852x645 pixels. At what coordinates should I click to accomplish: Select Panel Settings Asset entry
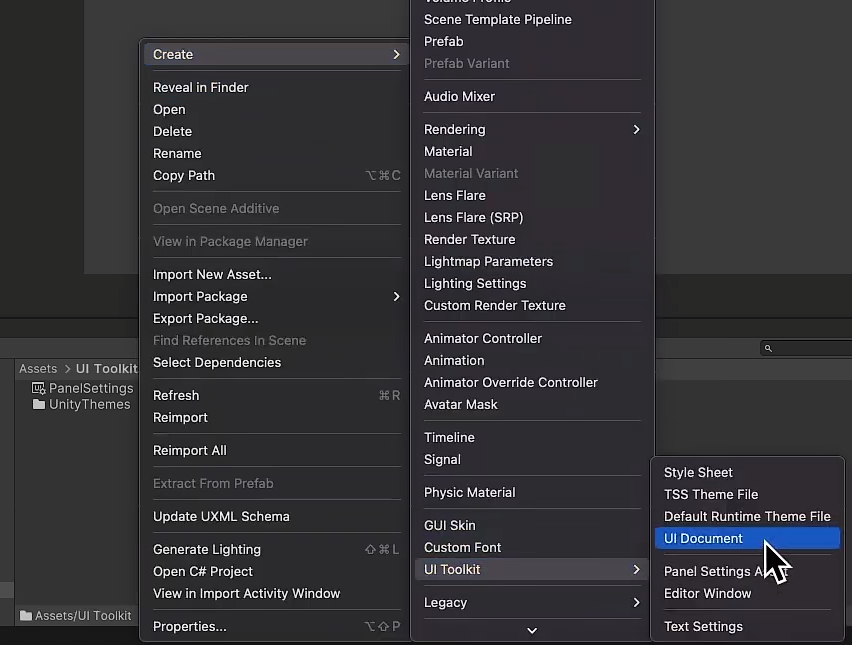(747, 571)
